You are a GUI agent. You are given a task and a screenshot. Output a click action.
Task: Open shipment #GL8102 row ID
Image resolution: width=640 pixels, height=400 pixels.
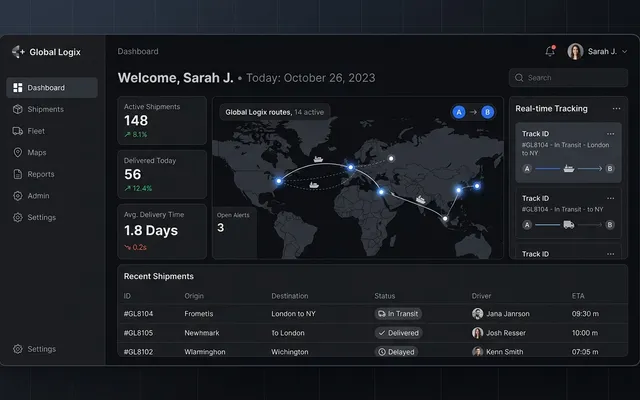[138, 352]
